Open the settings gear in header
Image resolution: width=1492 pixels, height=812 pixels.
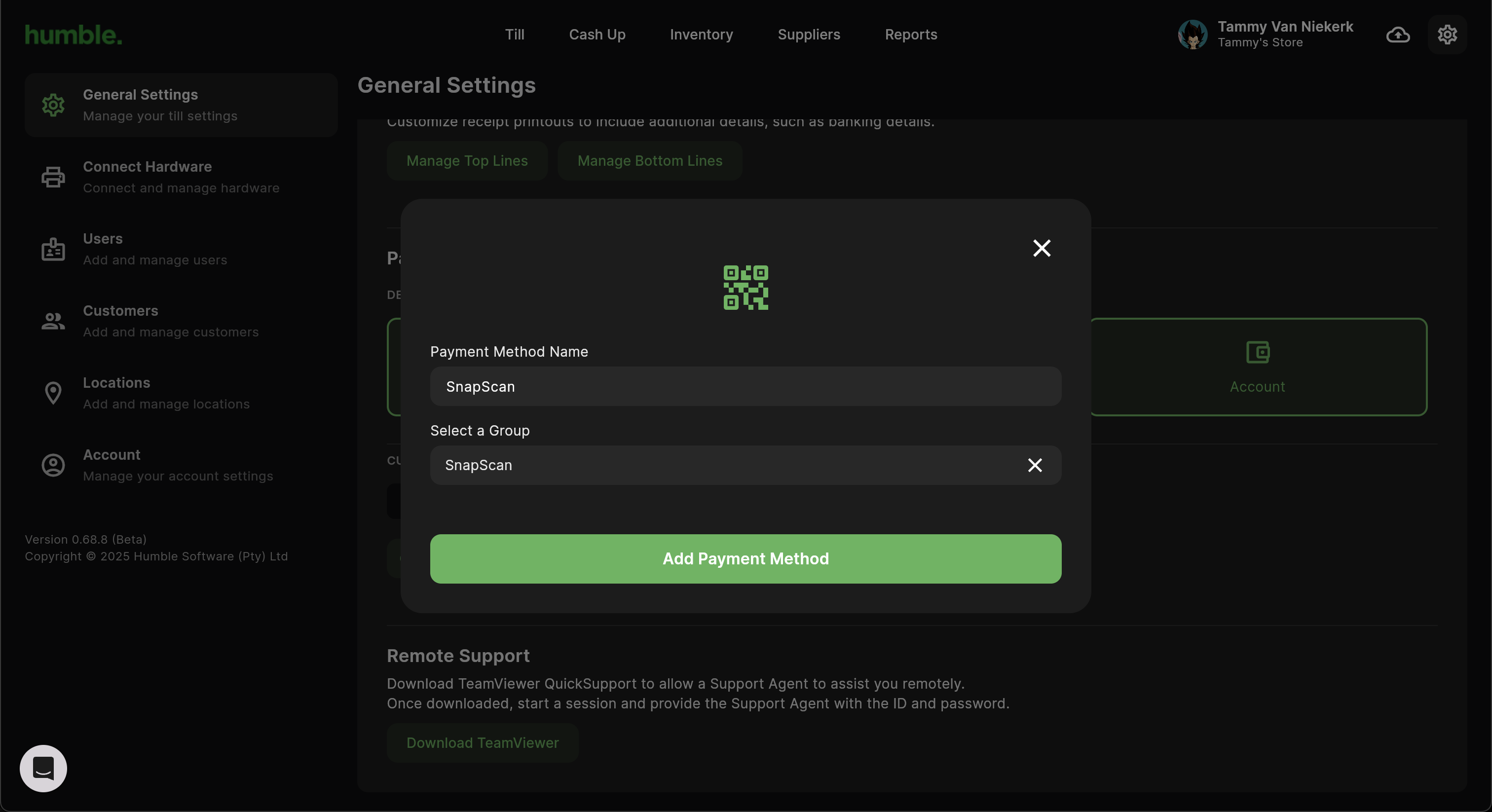coord(1447,34)
